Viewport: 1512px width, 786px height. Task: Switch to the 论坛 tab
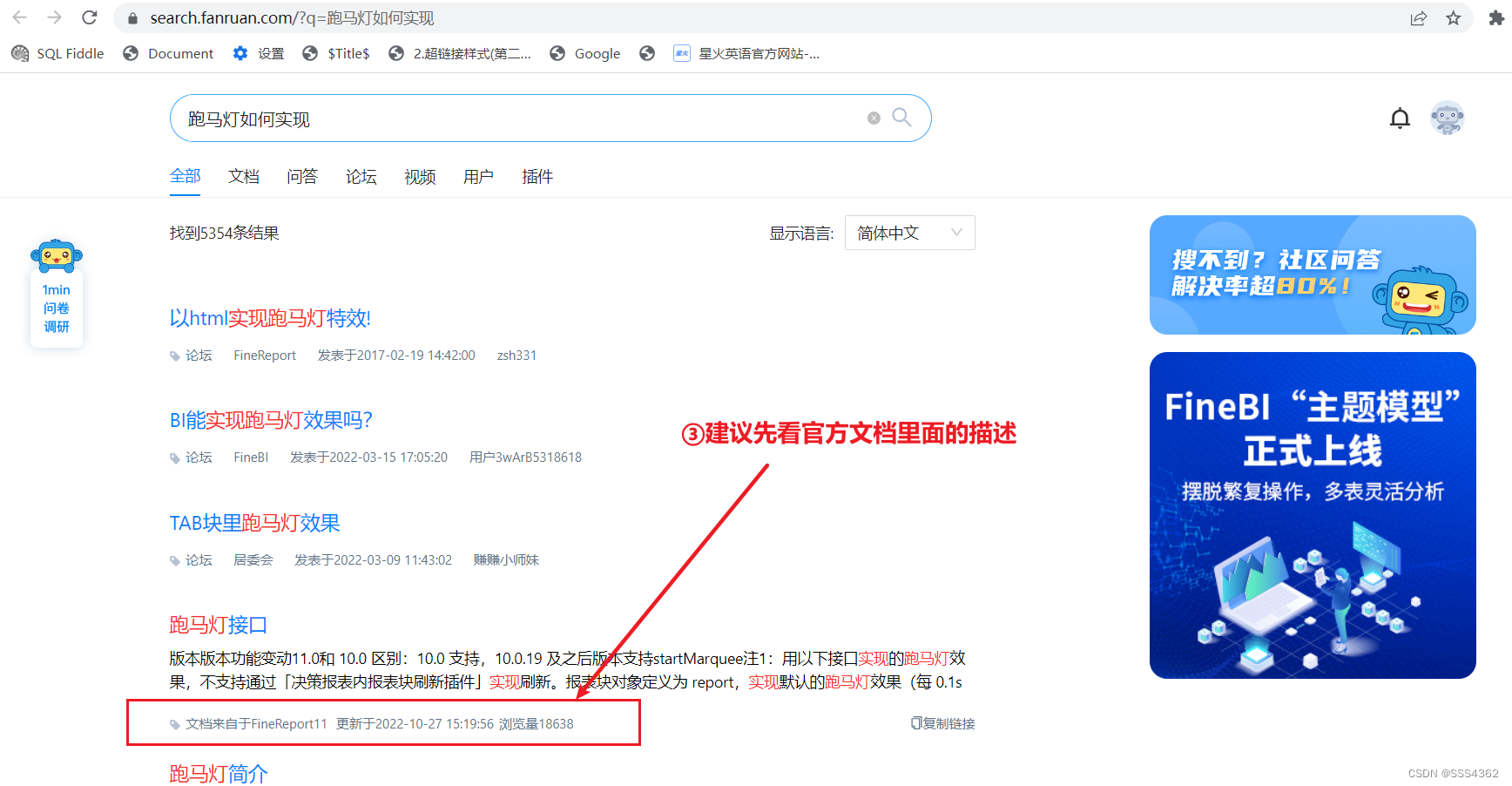coord(361,177)
